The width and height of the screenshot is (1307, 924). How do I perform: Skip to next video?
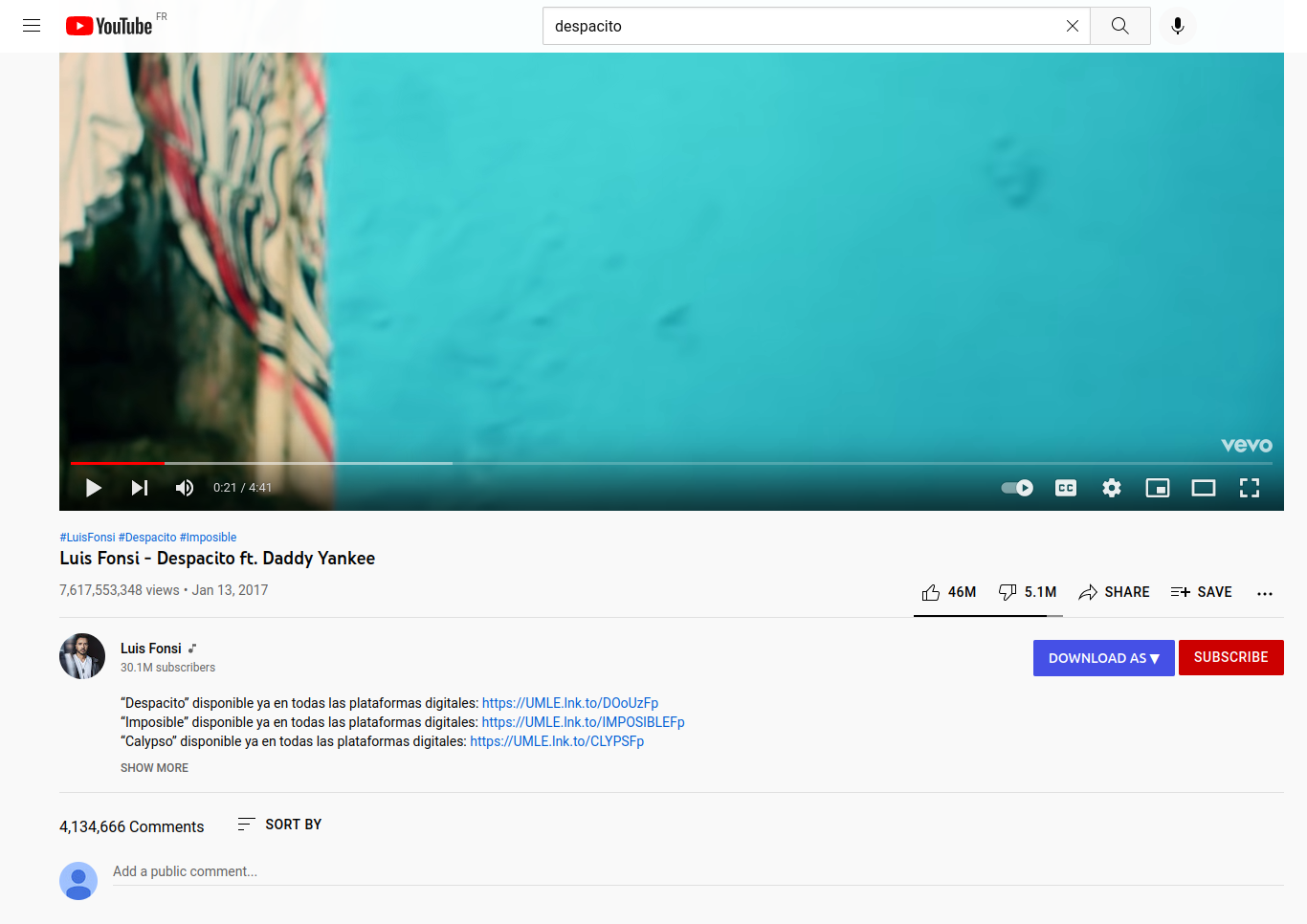point(140,488)
